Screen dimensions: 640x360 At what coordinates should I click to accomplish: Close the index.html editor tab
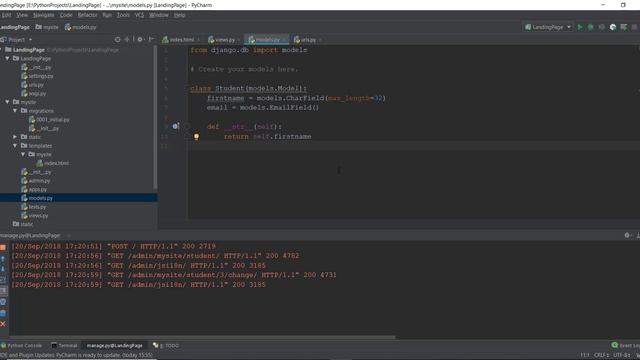pyautogui.click(x=198, y=40)
